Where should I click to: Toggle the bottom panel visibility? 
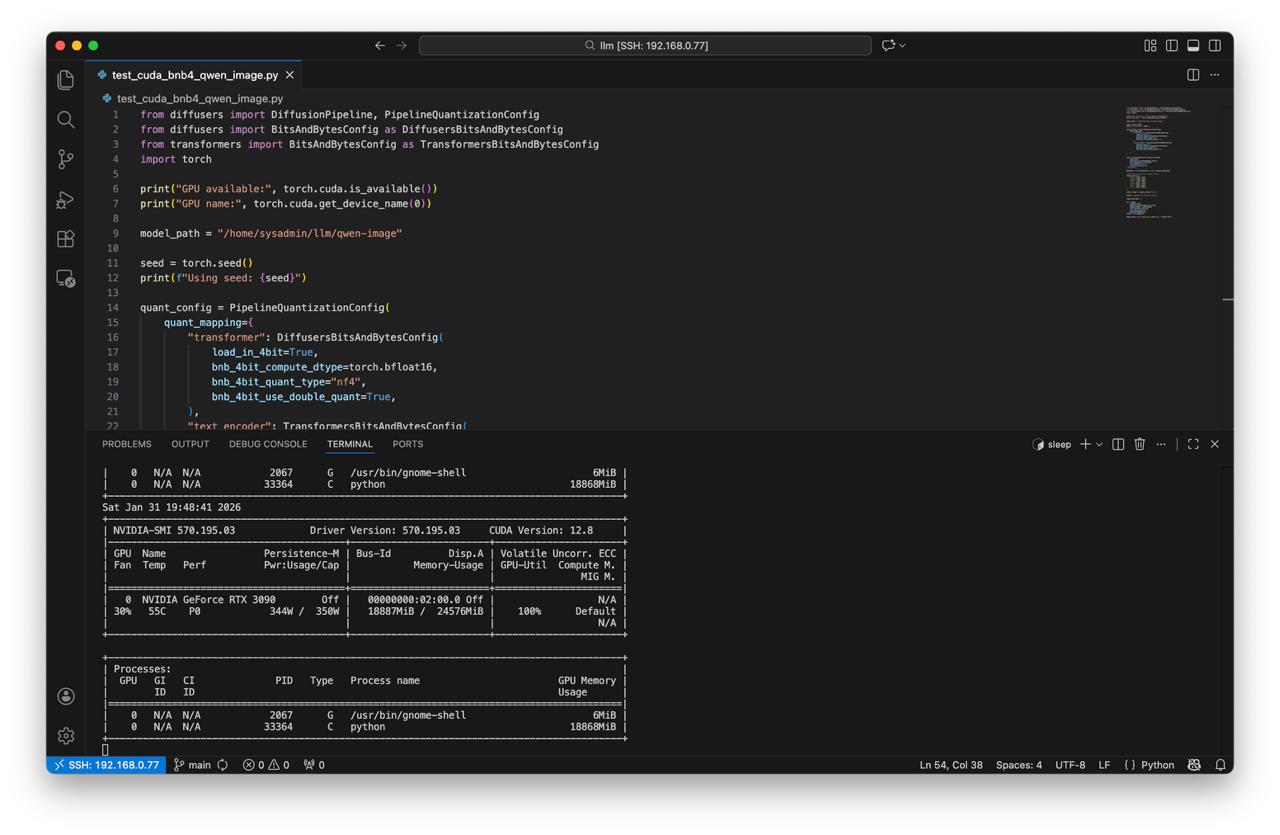pos(1193,45)
